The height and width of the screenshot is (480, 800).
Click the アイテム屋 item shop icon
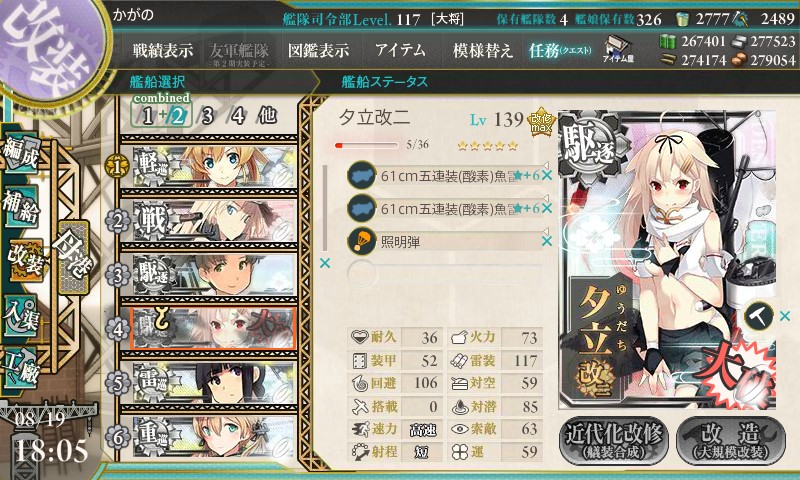click(618, 49)
